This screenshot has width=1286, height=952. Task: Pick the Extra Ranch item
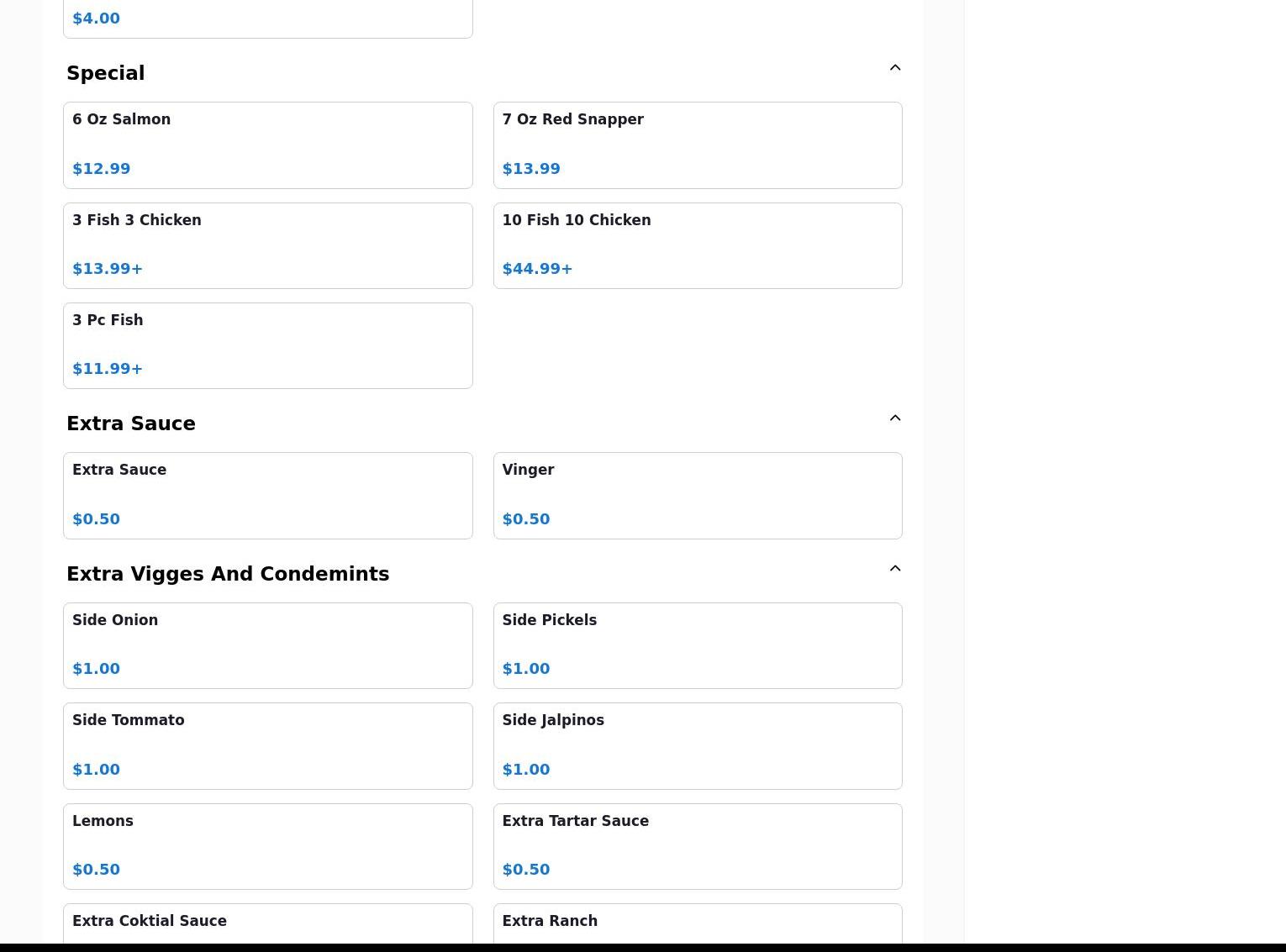click(x=697, y=923)
